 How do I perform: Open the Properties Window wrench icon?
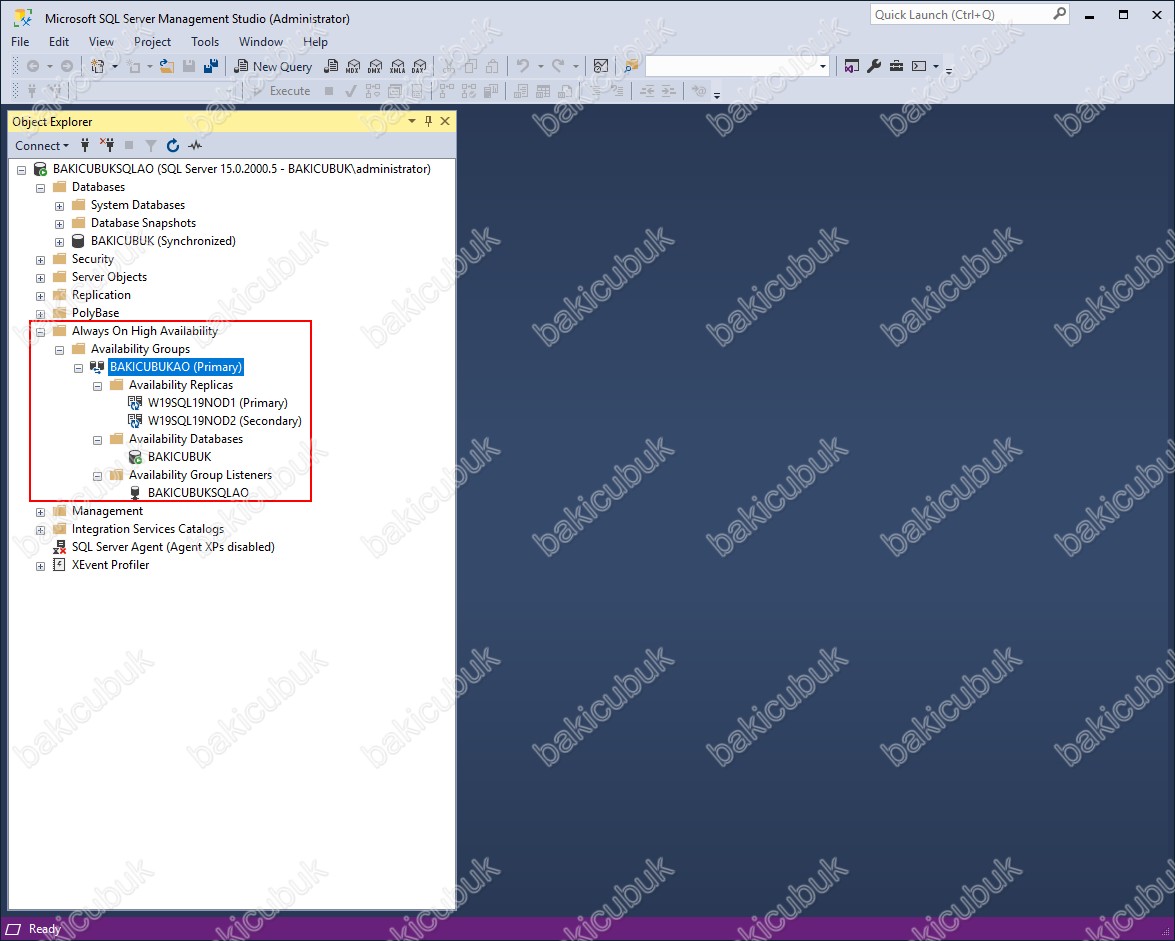(874, 67)
